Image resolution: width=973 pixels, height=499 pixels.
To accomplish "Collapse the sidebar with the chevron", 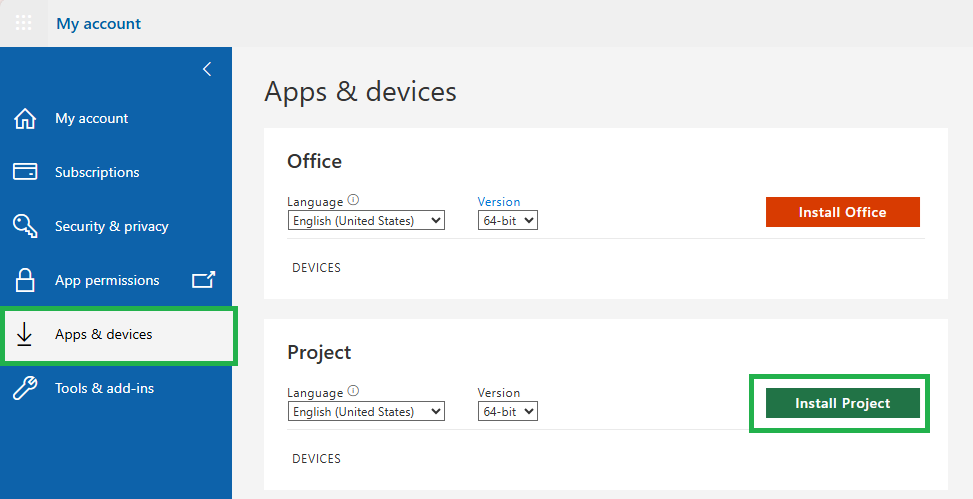I will click(207, 69).
